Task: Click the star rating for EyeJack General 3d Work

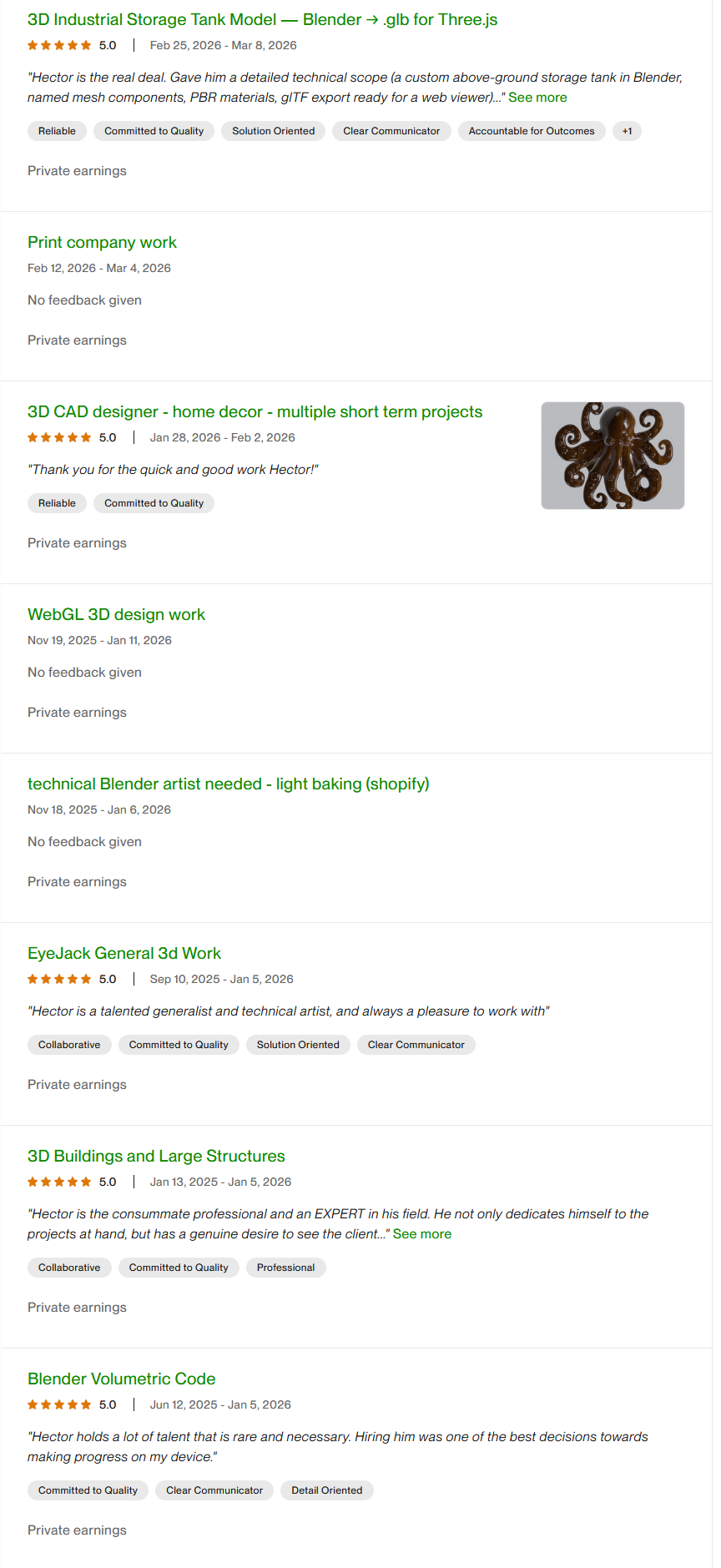Action: point(59,979)
